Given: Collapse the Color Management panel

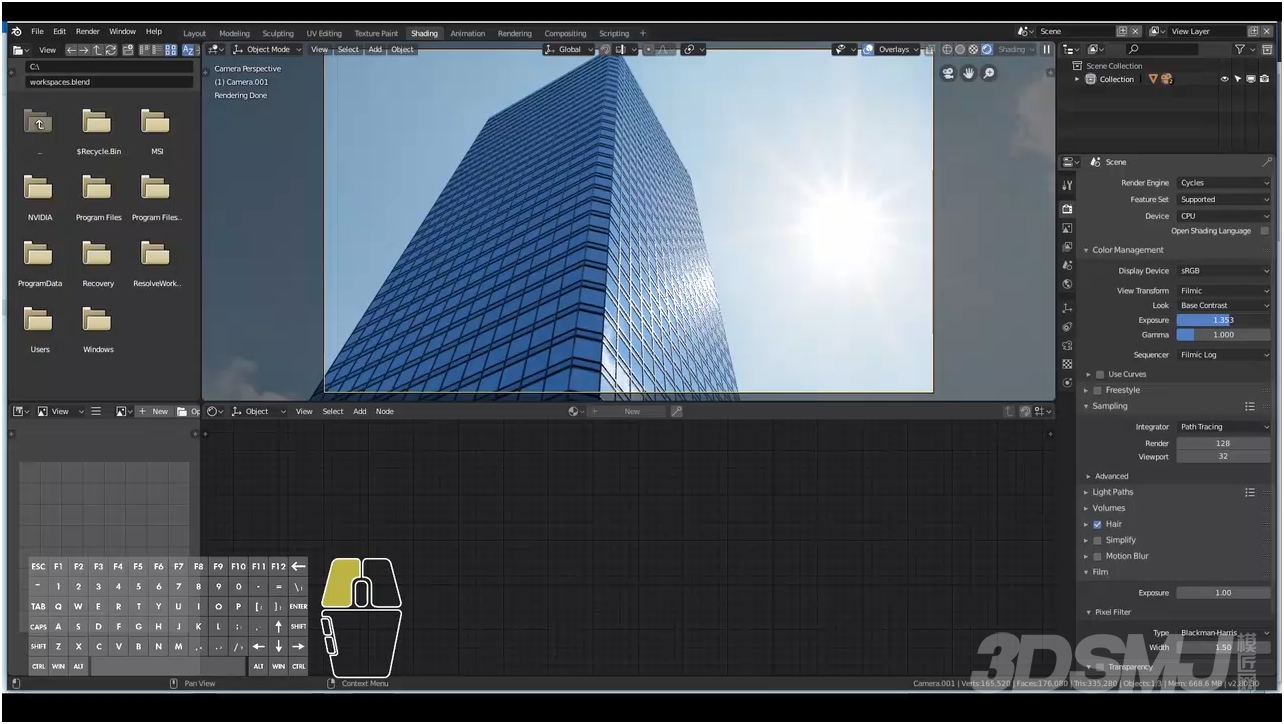Looking at the screenshot, I should pos(1127,250).
